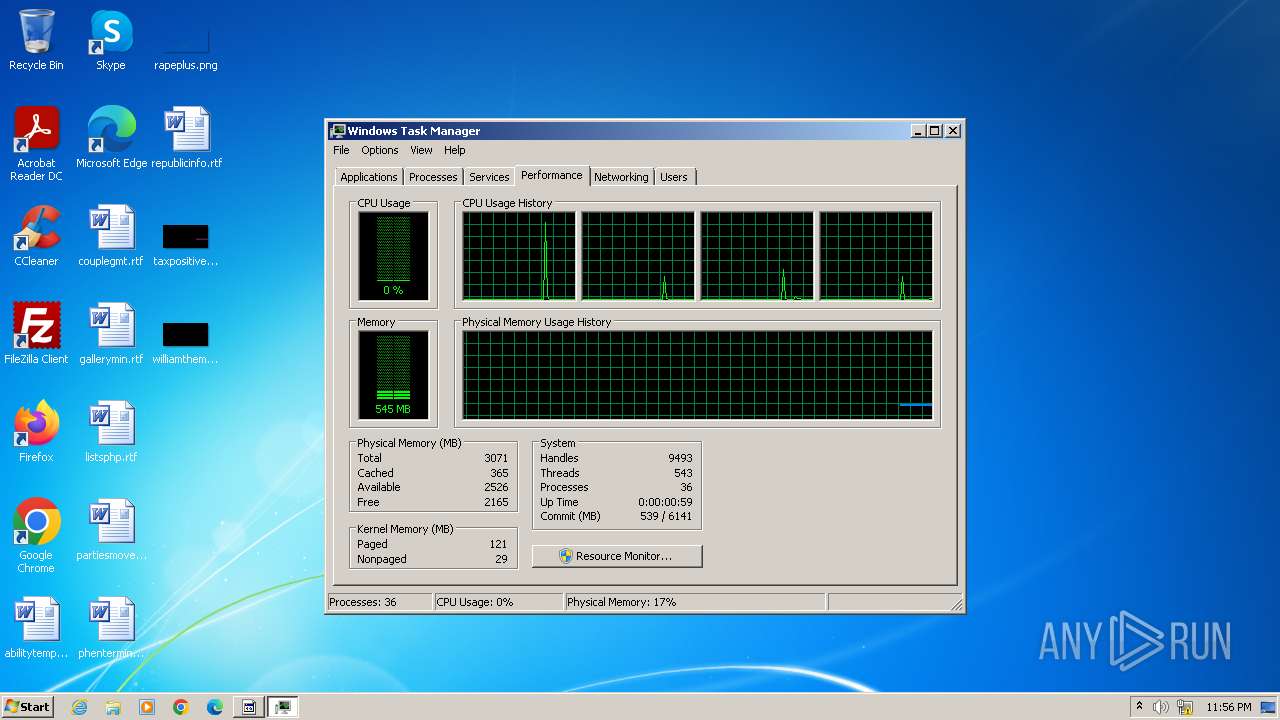Select republicinfo.rtf document icon

pyautogui.click(x=186, y=138)
